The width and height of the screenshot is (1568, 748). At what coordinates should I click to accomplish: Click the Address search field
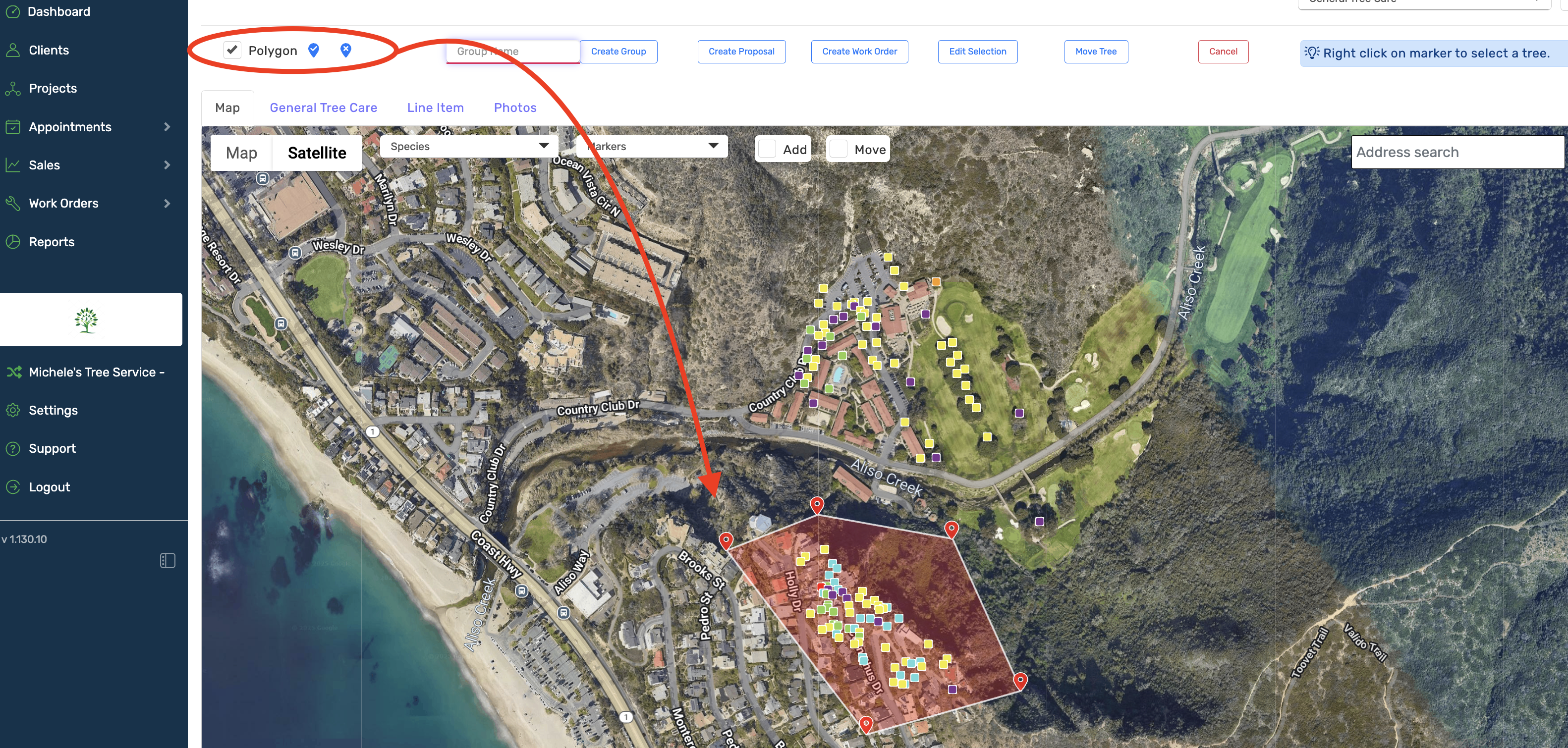tap(1457, 152)
